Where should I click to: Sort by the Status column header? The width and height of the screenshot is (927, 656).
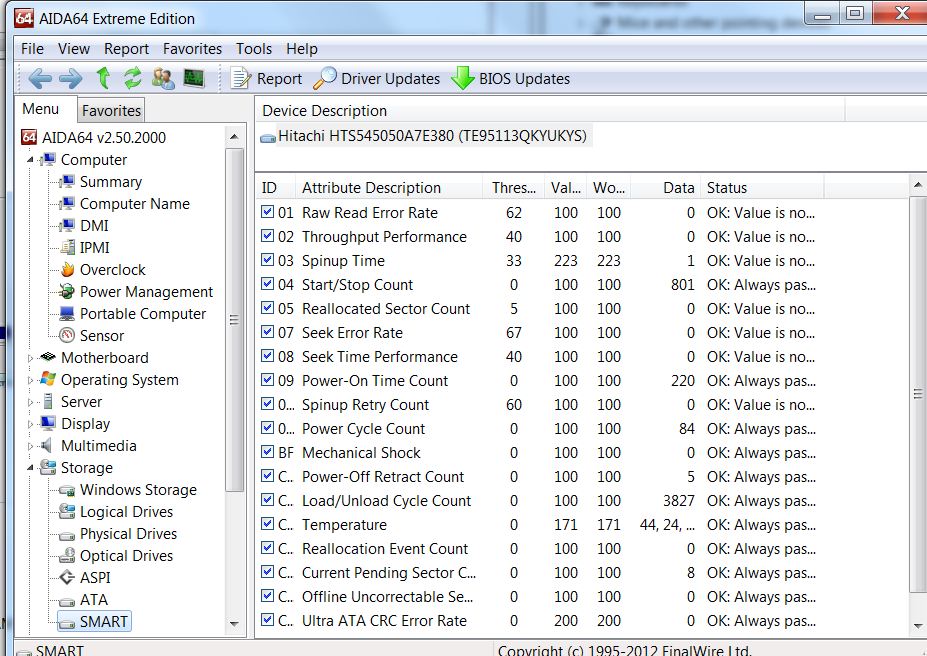pyautogui.click(x=762, y=188)
